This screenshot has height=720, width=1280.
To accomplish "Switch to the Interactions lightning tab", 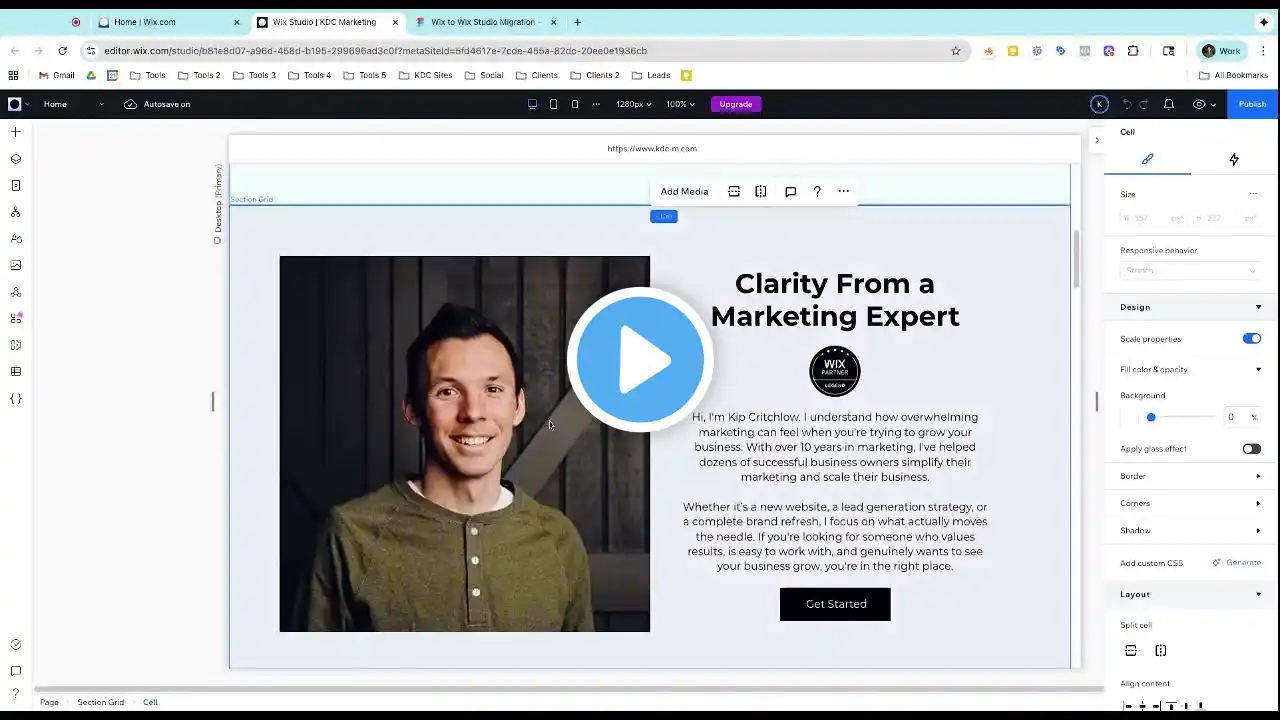I will coord(1234,159).
